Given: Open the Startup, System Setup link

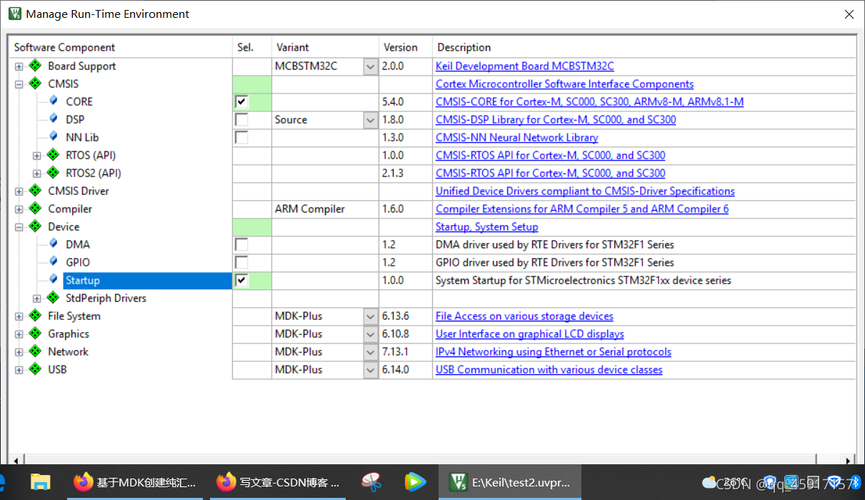Looking at the screenshot, I should (x=487, y=227).
